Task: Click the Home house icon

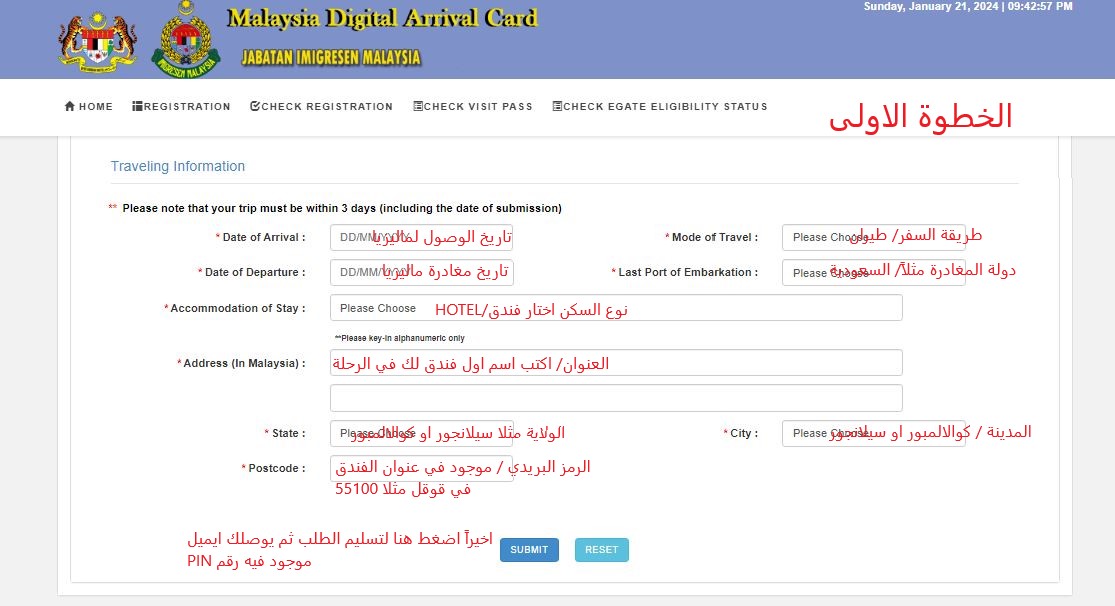Action: (70, 106)
